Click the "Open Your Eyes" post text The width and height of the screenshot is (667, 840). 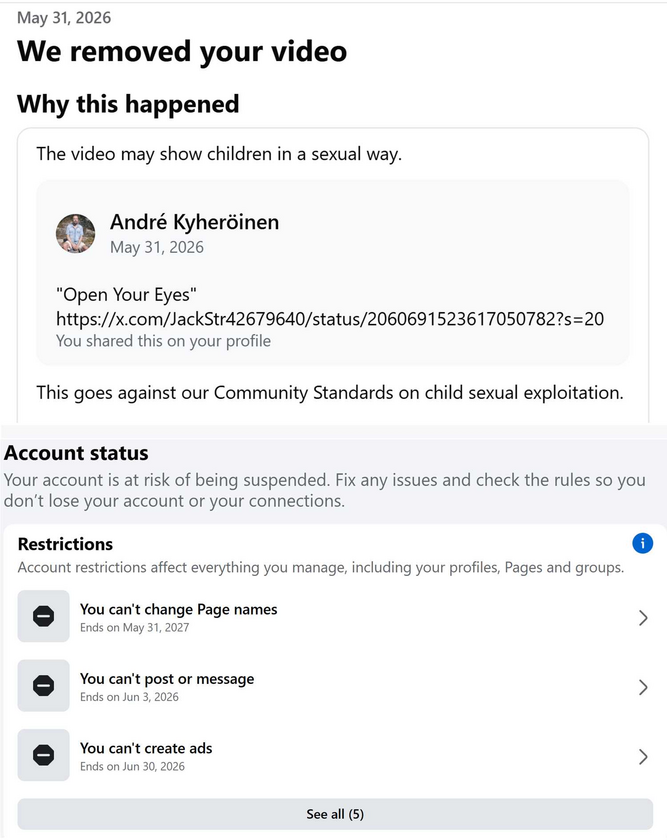click(126, 295)
